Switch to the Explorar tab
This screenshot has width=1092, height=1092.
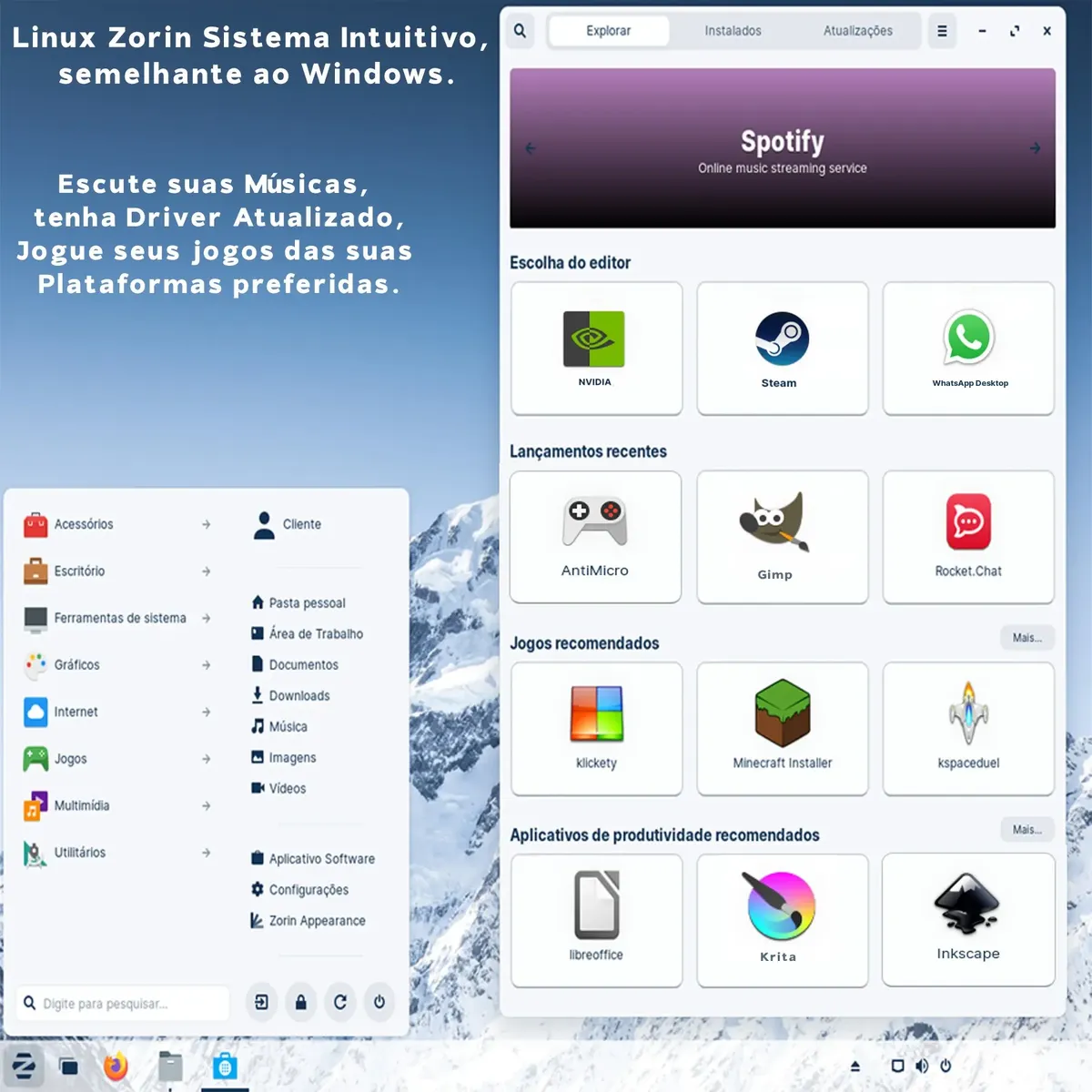608,31
